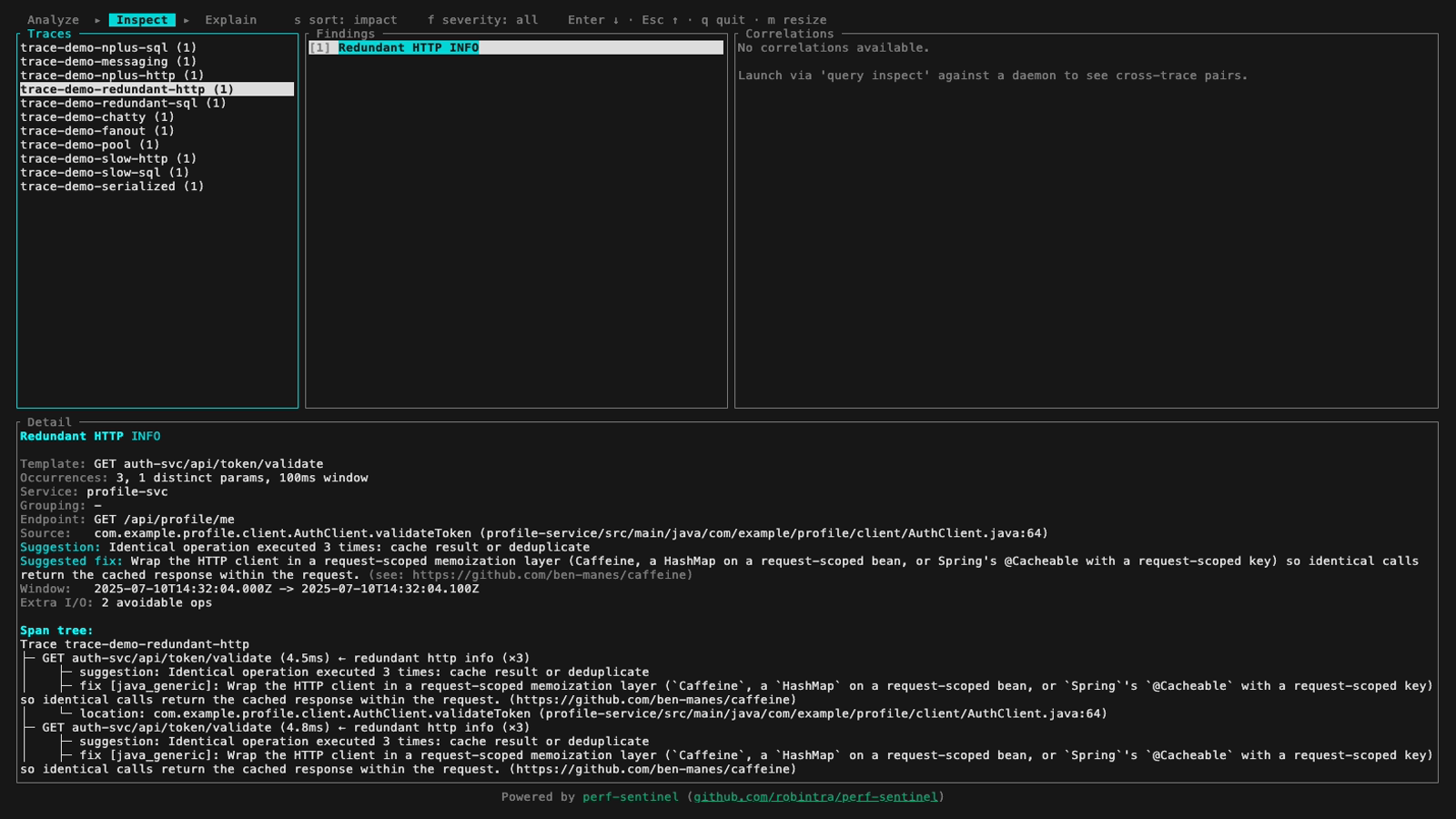Click the 'f severity: all' filter
Screen dimensions: 1456x819
point(483,20)
